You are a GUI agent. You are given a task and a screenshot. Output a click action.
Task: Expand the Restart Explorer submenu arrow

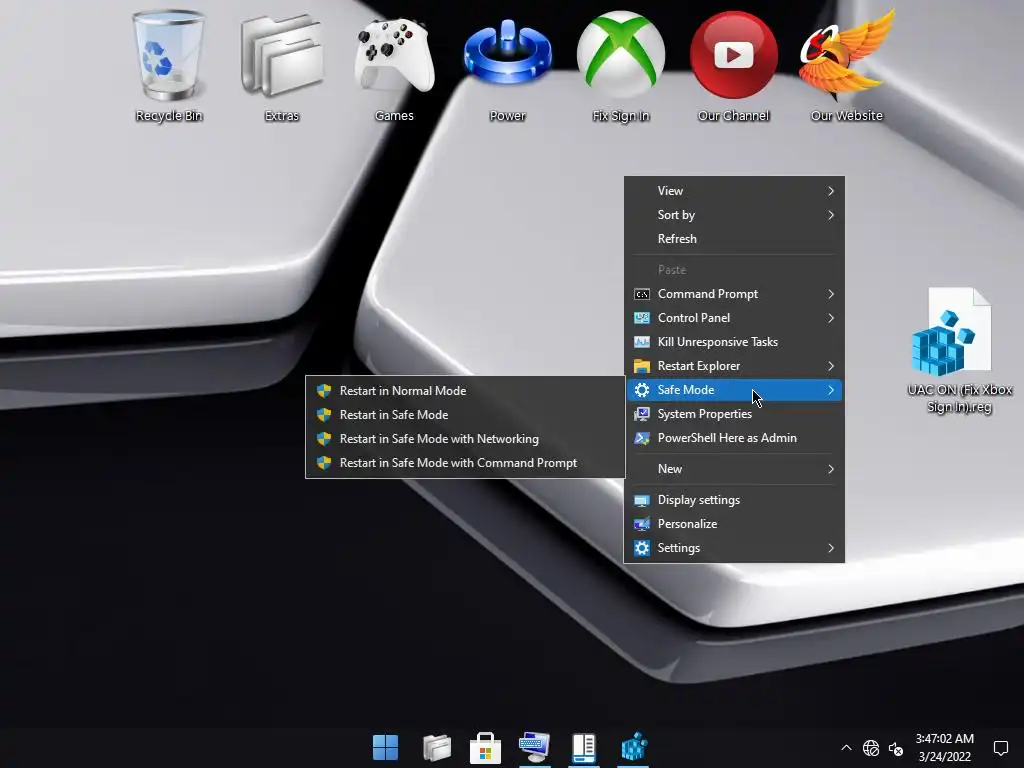click(x=831, y=366)
